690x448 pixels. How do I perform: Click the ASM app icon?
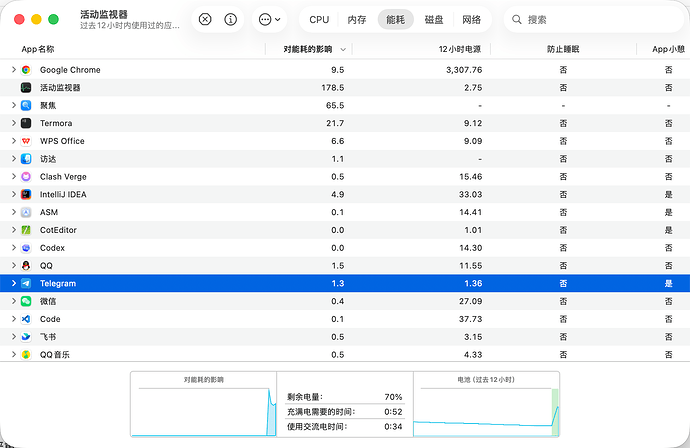pos(26,212)
